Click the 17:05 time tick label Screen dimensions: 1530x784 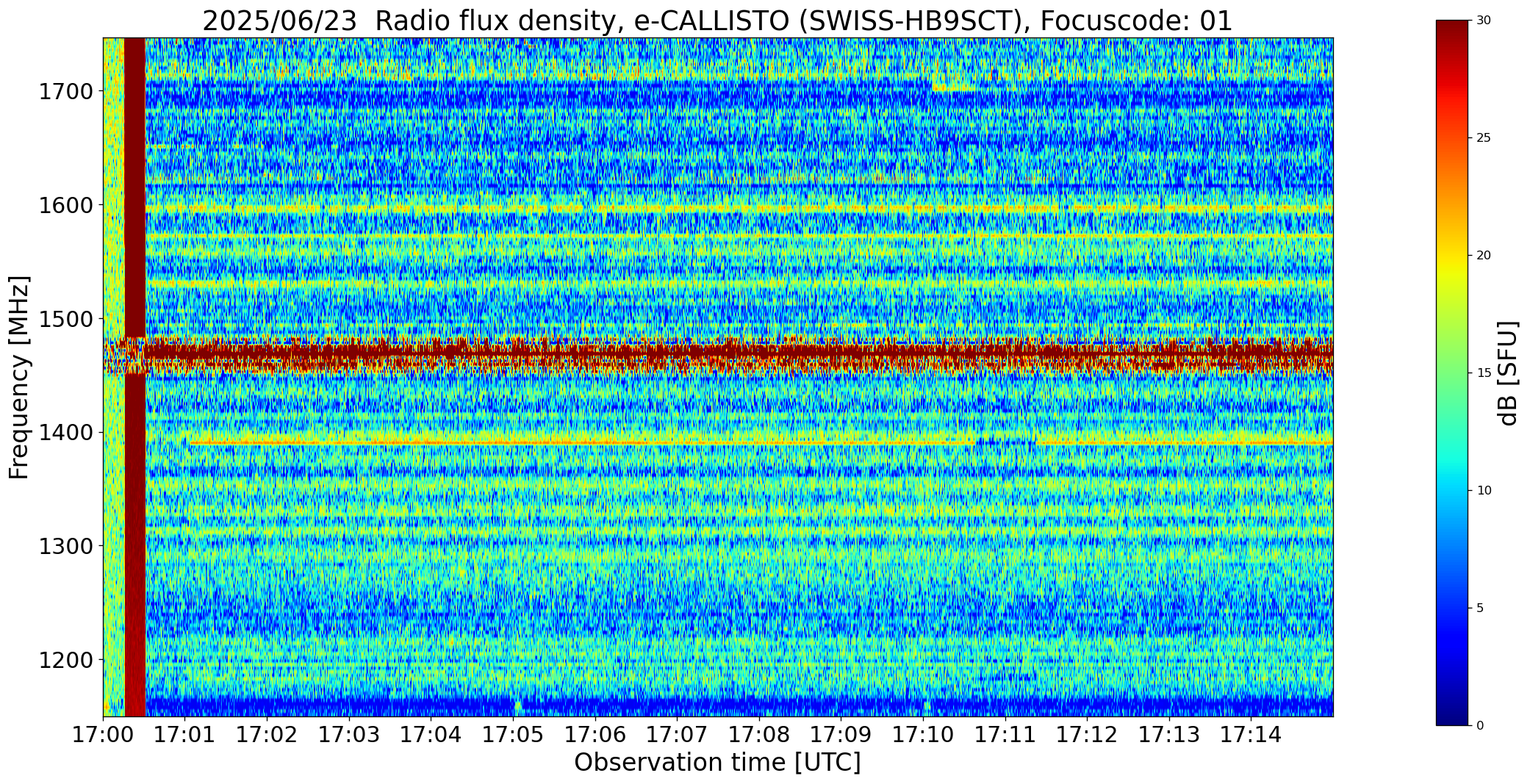click(x=513, y=735)
